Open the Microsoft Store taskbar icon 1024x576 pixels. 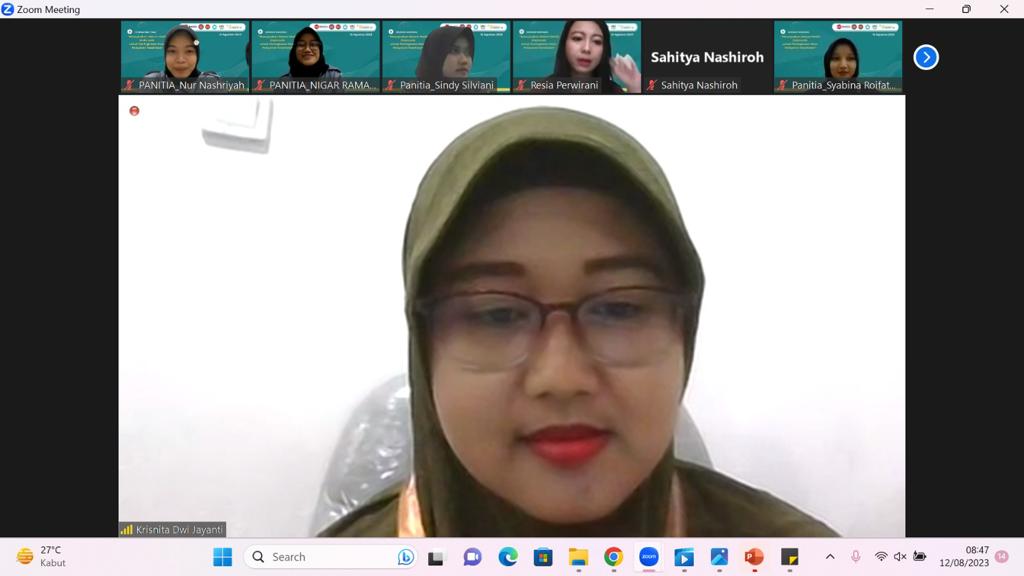(x=543, y=557)
